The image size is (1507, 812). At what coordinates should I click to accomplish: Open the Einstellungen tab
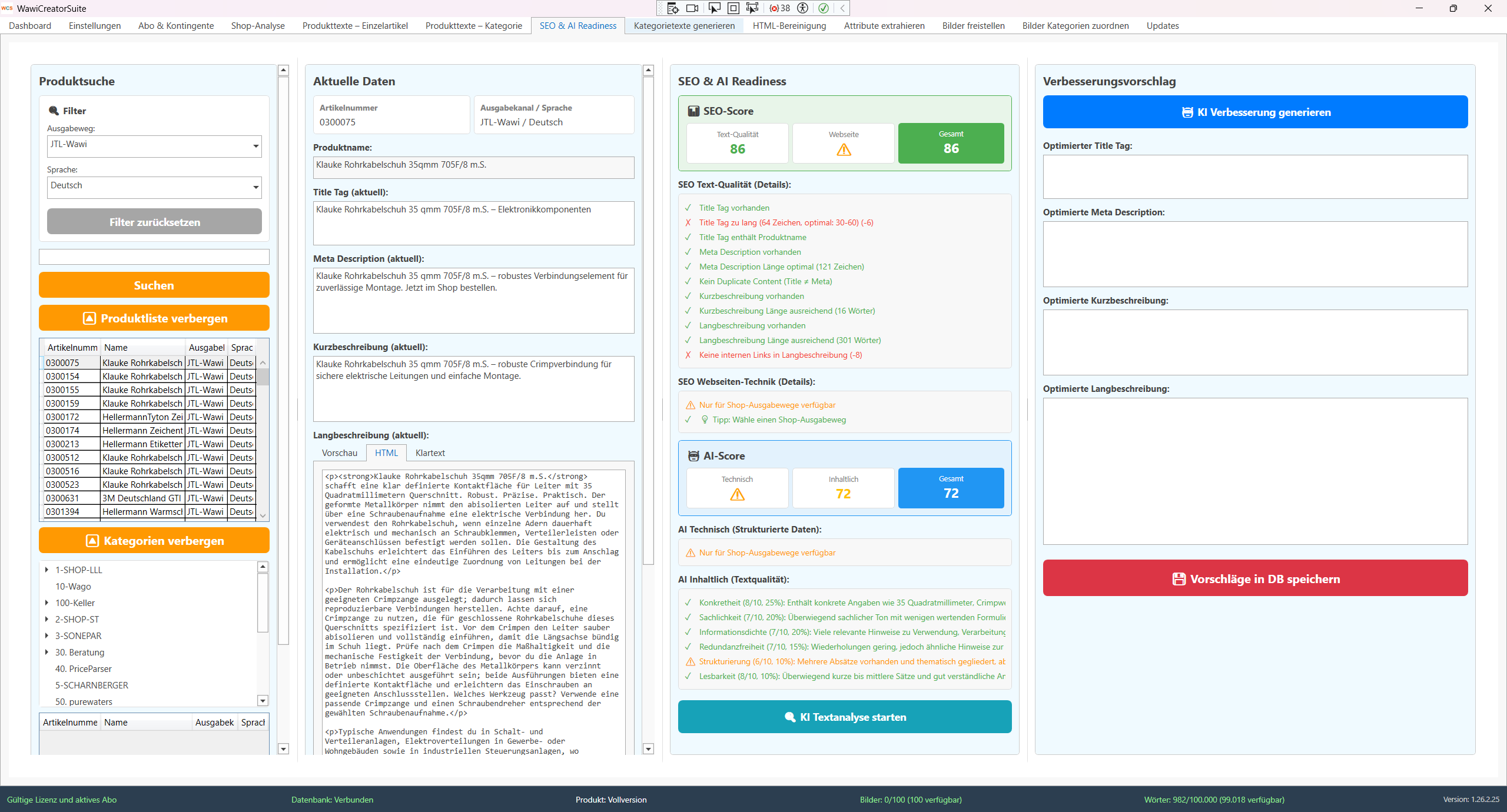pos(95,26)
